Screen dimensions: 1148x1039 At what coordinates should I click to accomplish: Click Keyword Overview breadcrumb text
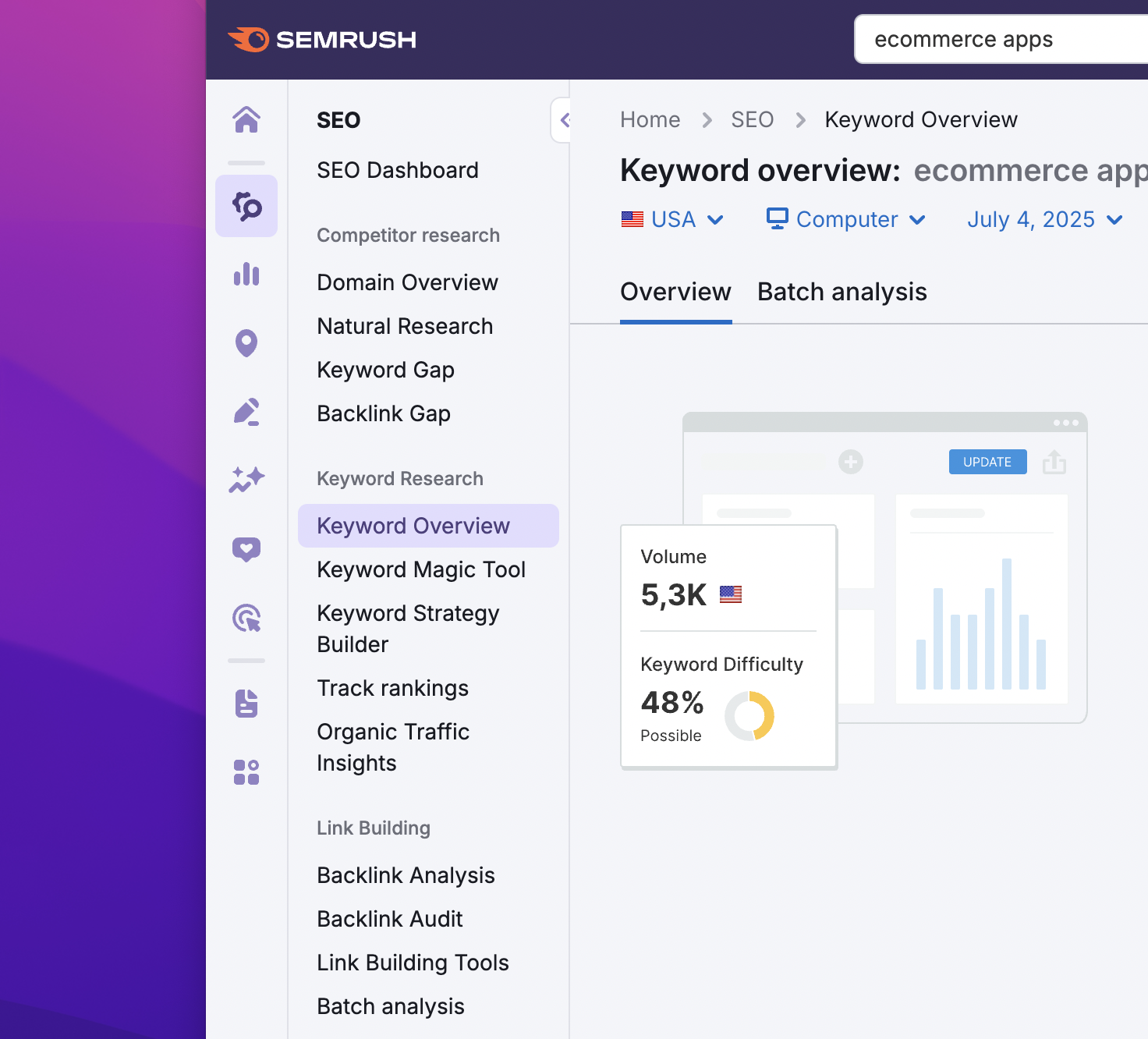(x=921, y=119)
